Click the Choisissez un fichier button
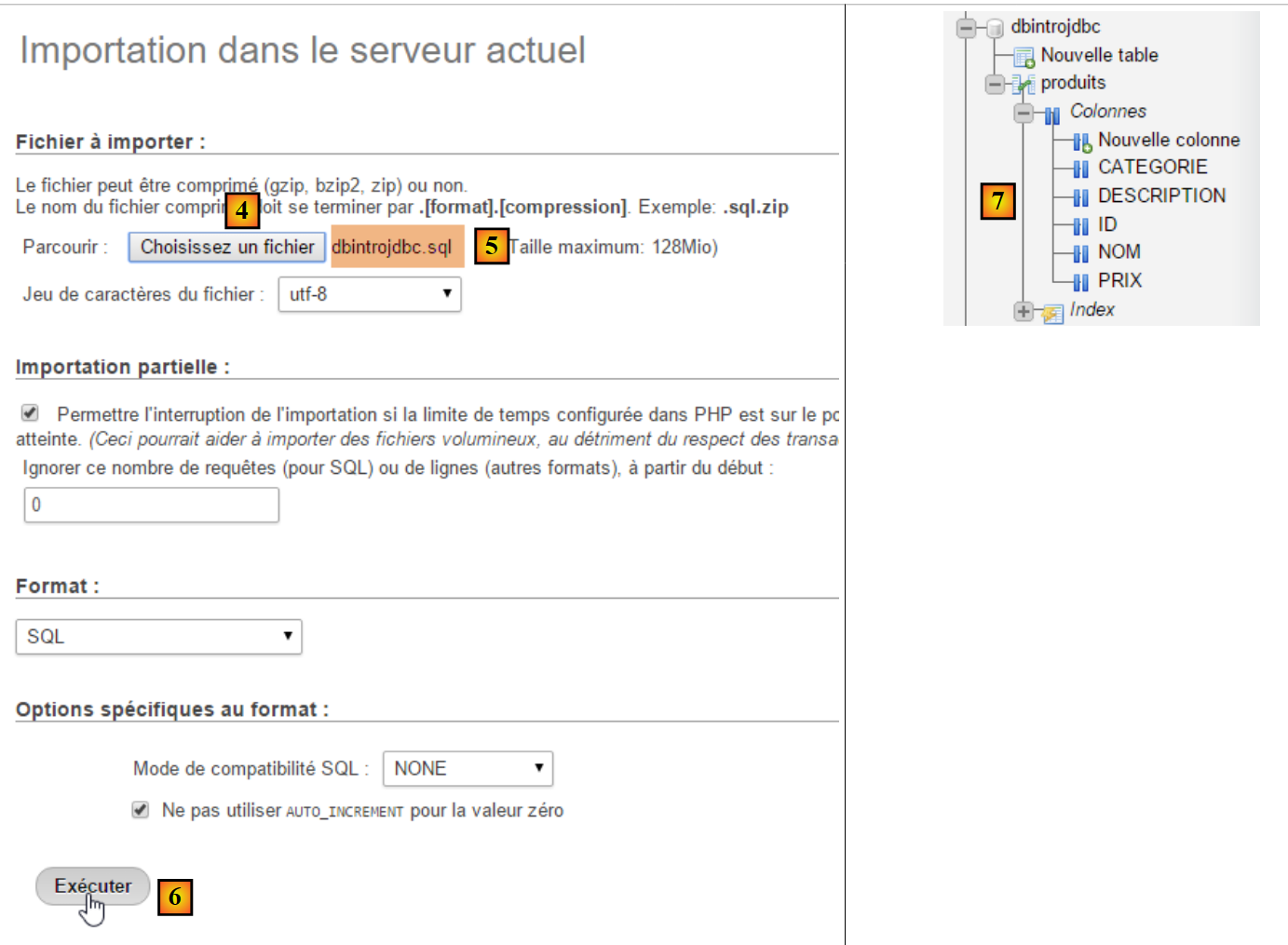 (227, 247)
